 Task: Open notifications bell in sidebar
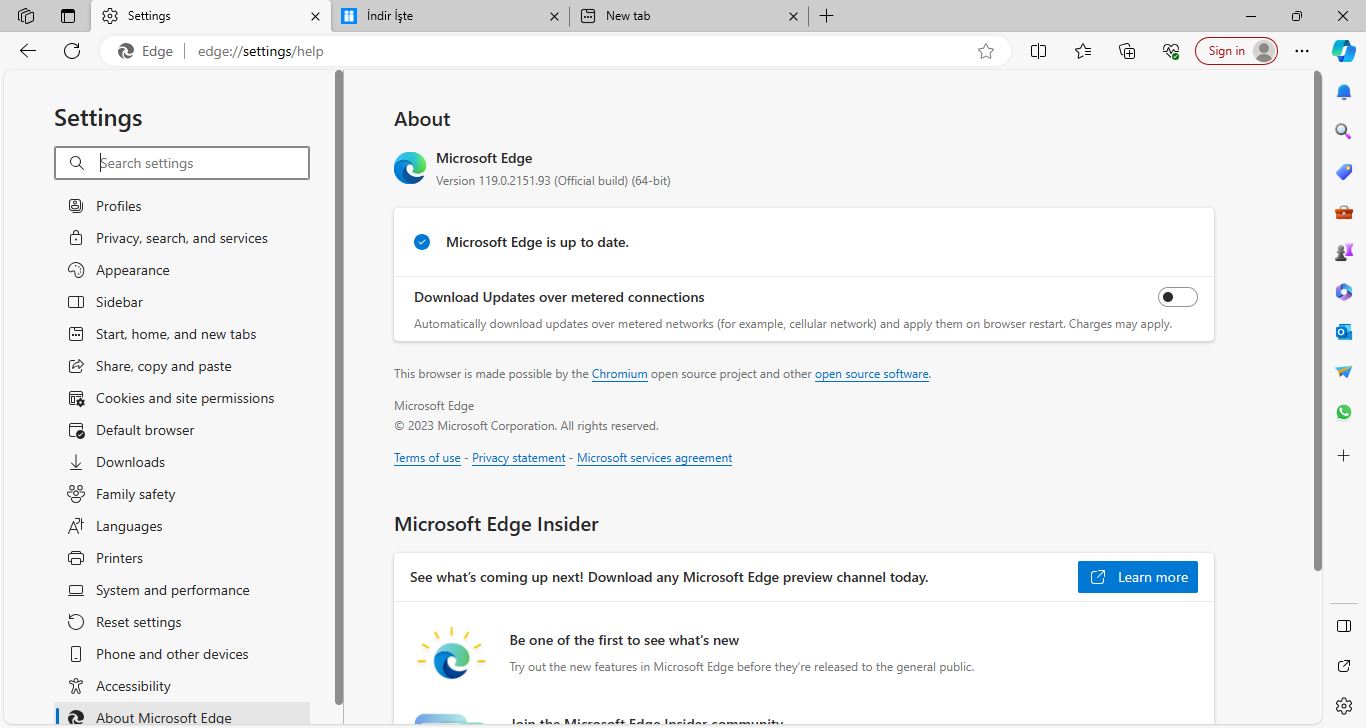click(1344, 92)
